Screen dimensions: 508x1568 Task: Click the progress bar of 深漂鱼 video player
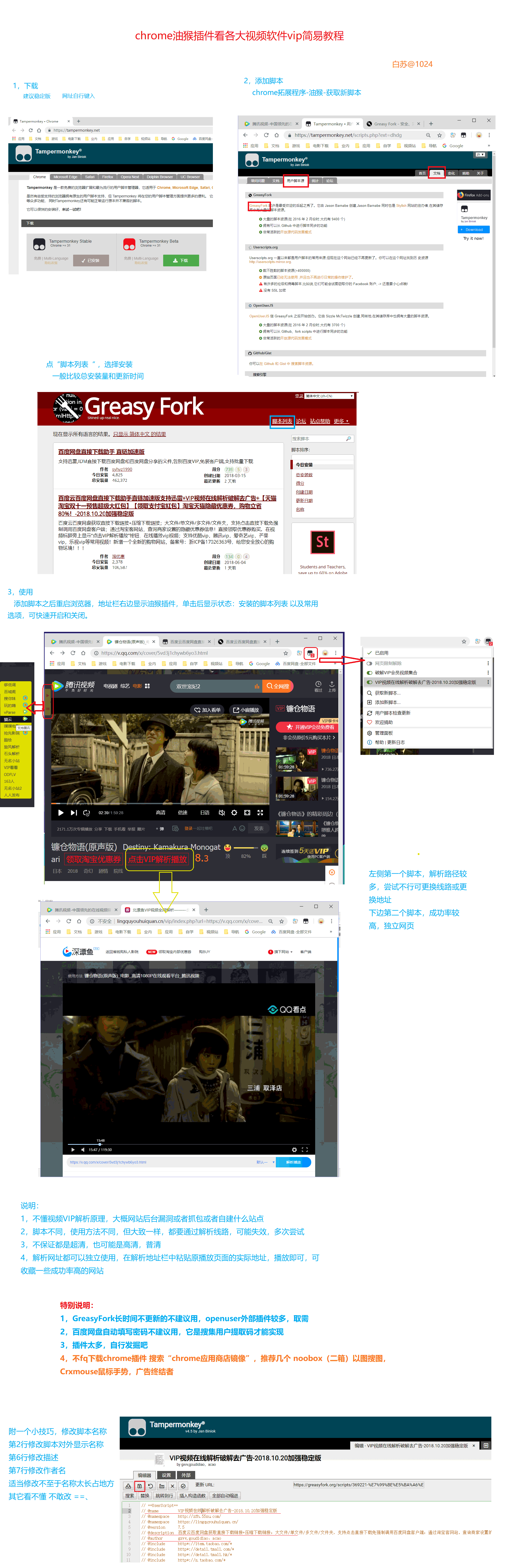183,1144
